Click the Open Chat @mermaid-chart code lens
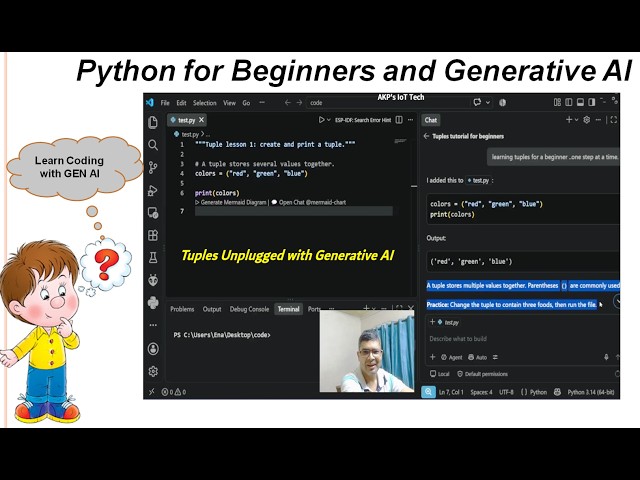640x480 pixels. pyautogui.click(x=309, y=202)
